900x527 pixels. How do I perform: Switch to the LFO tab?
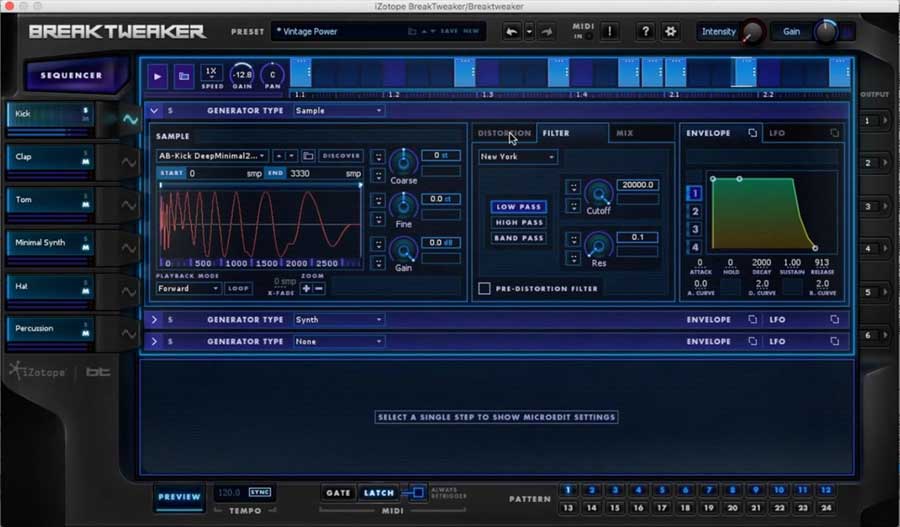(x=777, y=133)
